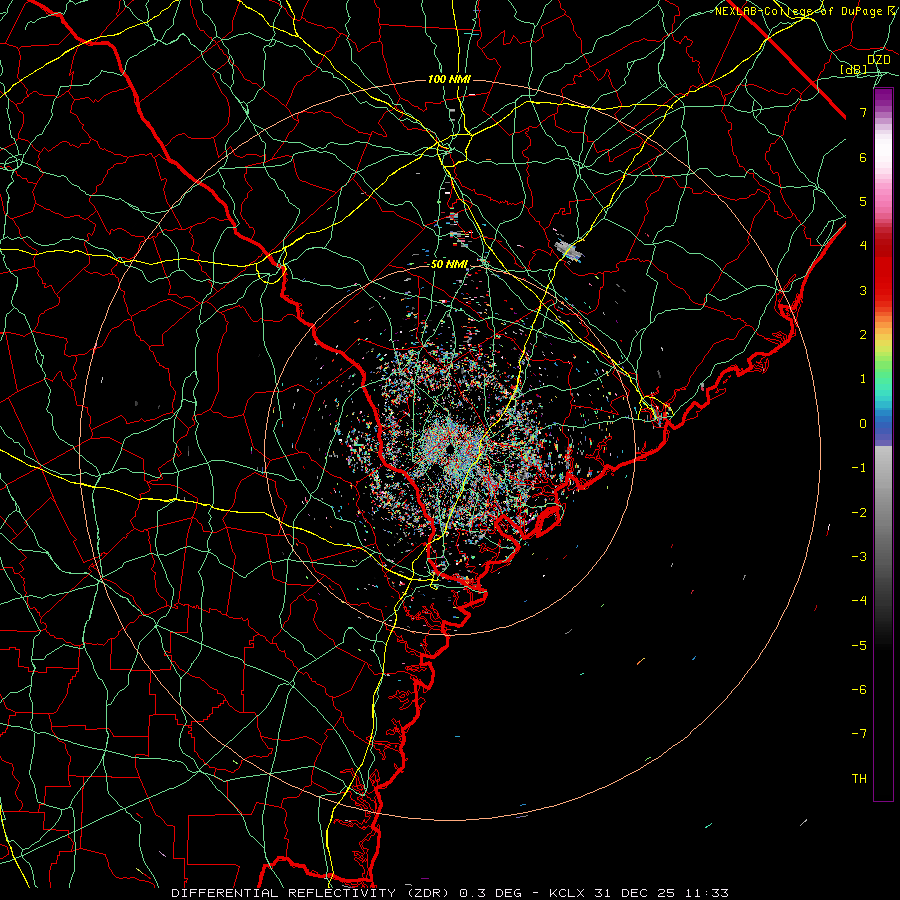Click the 50 NMI range ring label

[x=449, y=265]
